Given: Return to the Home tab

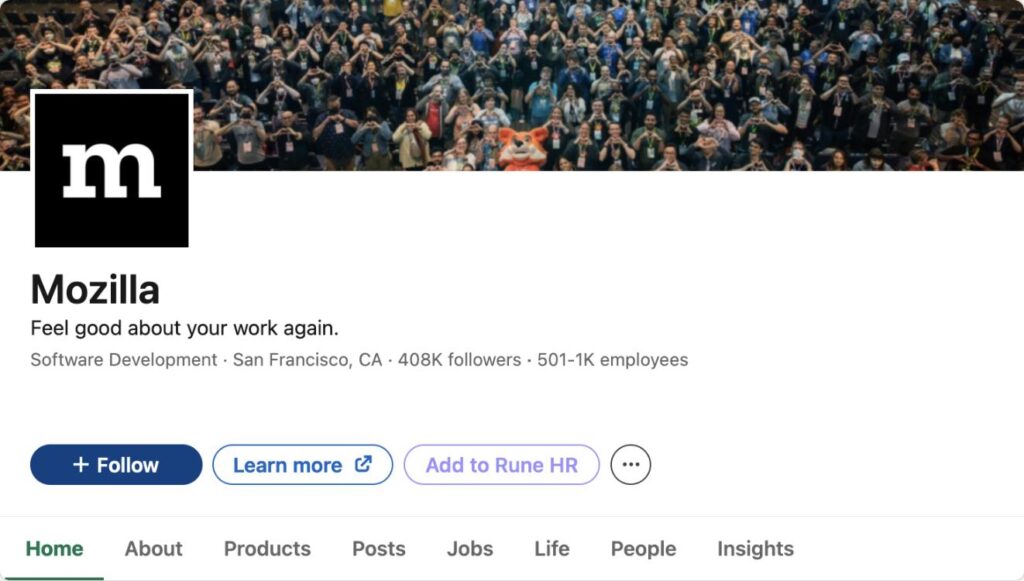Looking at the screenshot, I should click(x=55, y=548).
